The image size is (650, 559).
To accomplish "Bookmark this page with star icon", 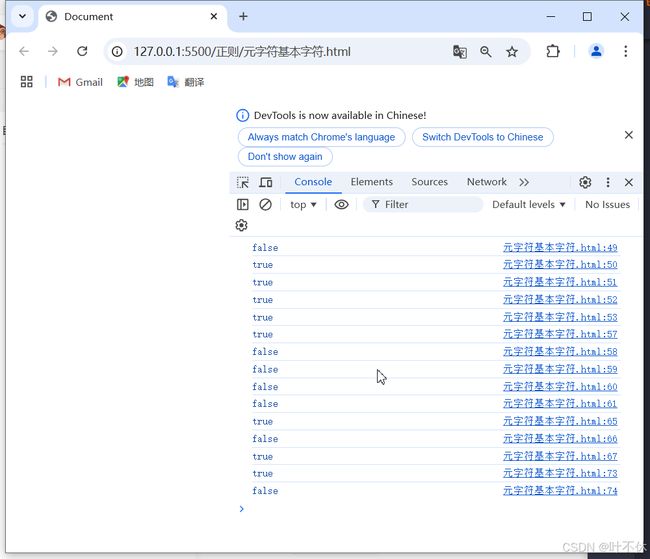I will [512, 52].
